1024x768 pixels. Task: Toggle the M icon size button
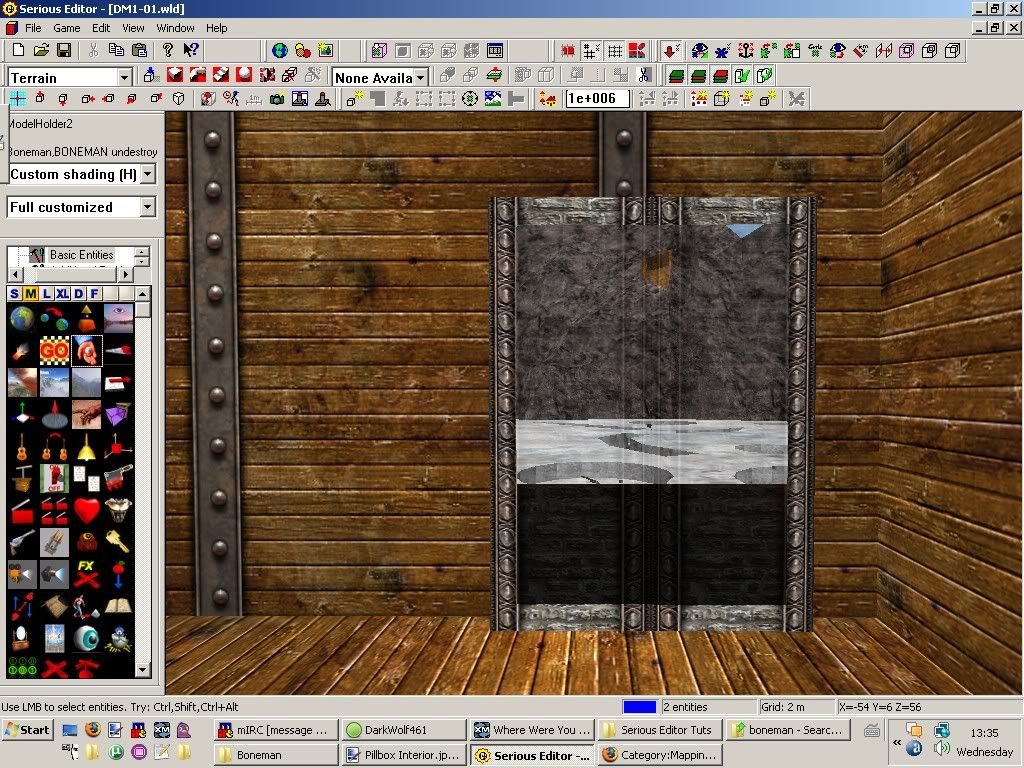[x=31, y=293]
